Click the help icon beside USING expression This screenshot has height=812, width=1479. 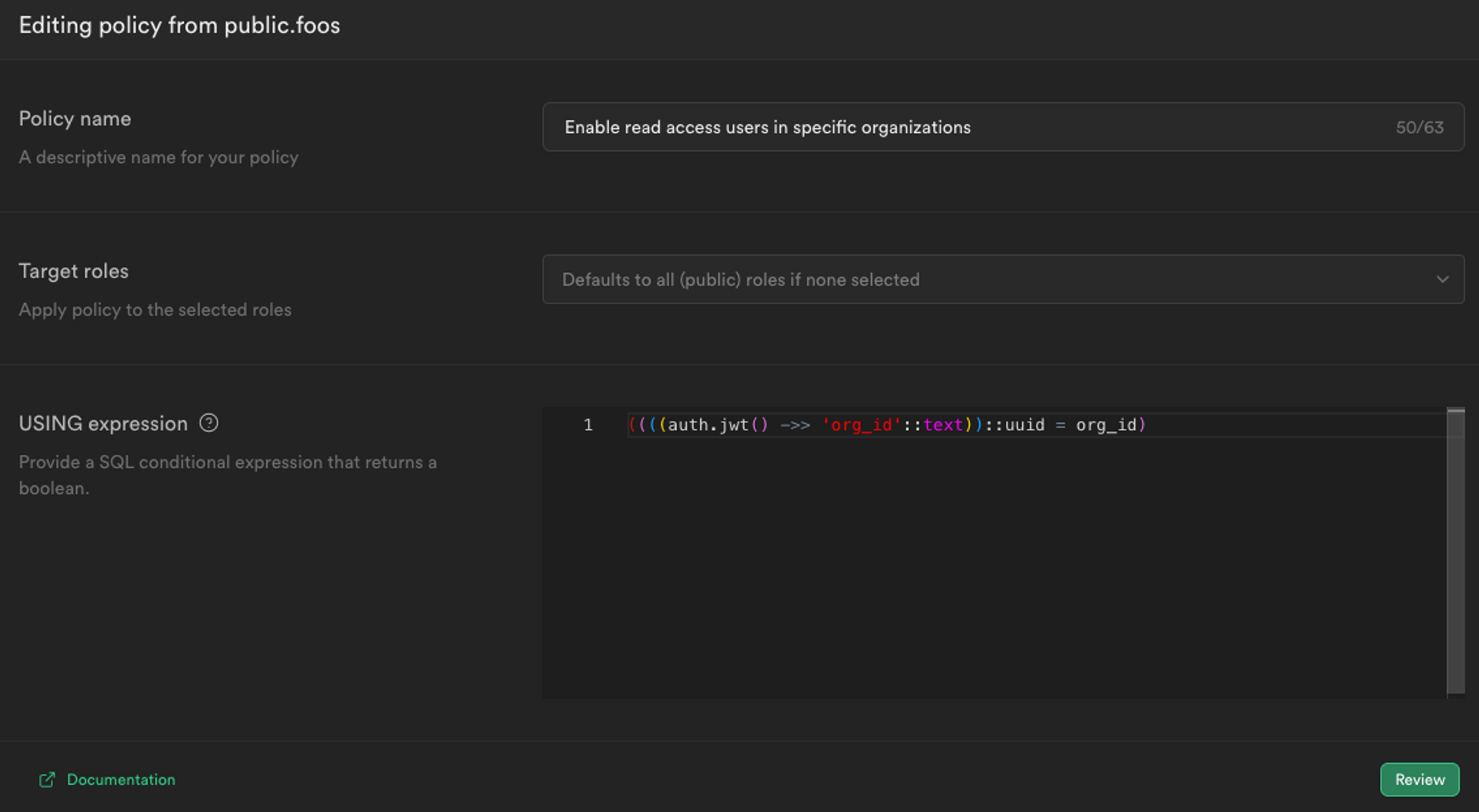click(209, 423)
